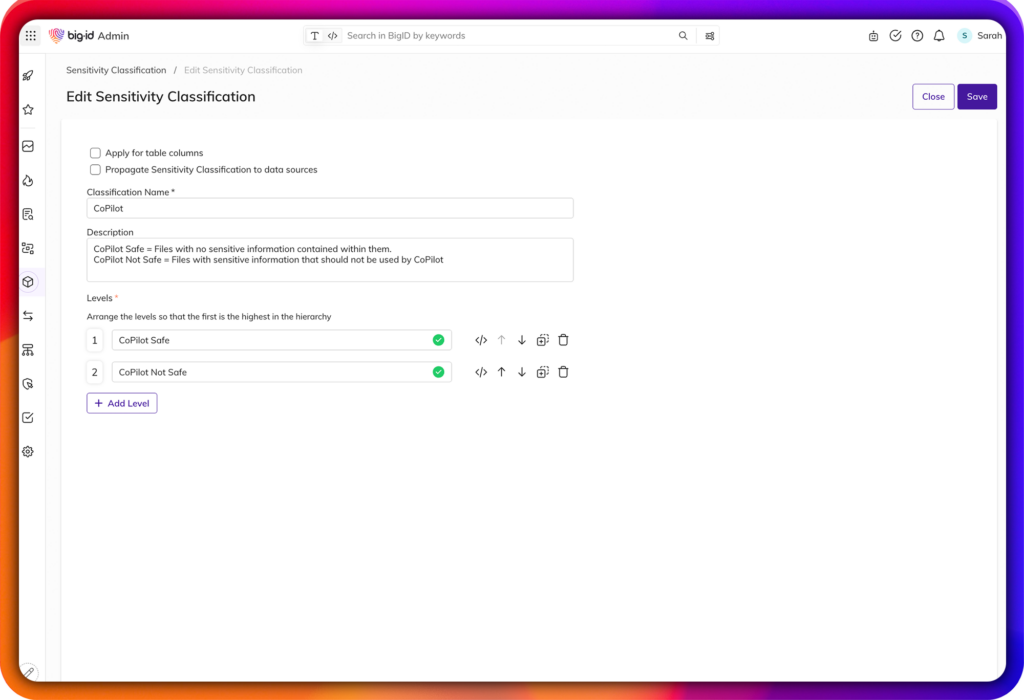Open Sarah user account menu

point(978,36)
